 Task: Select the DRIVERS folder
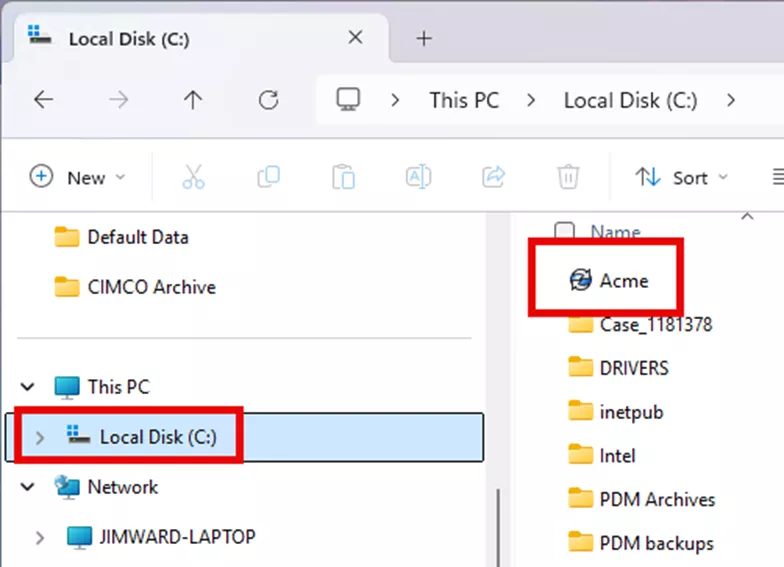634,368
